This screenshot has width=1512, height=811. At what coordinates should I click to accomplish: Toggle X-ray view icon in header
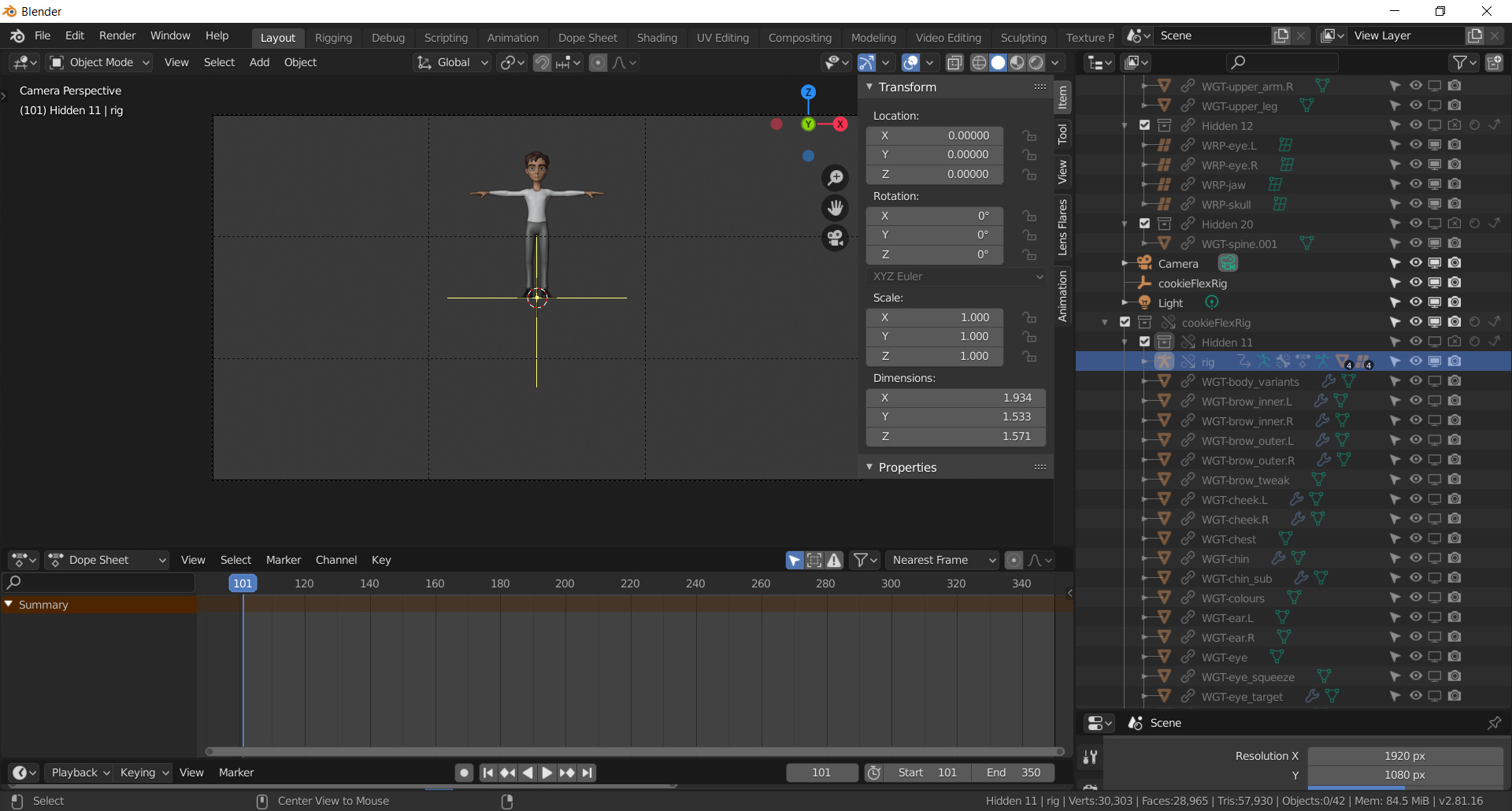click(x=954, y=62)
